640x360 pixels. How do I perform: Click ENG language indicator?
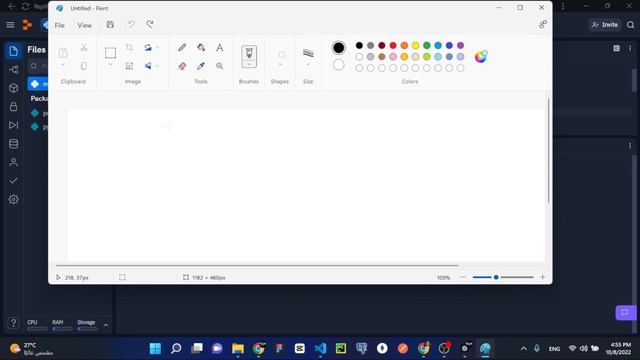[x=554, y=349]
